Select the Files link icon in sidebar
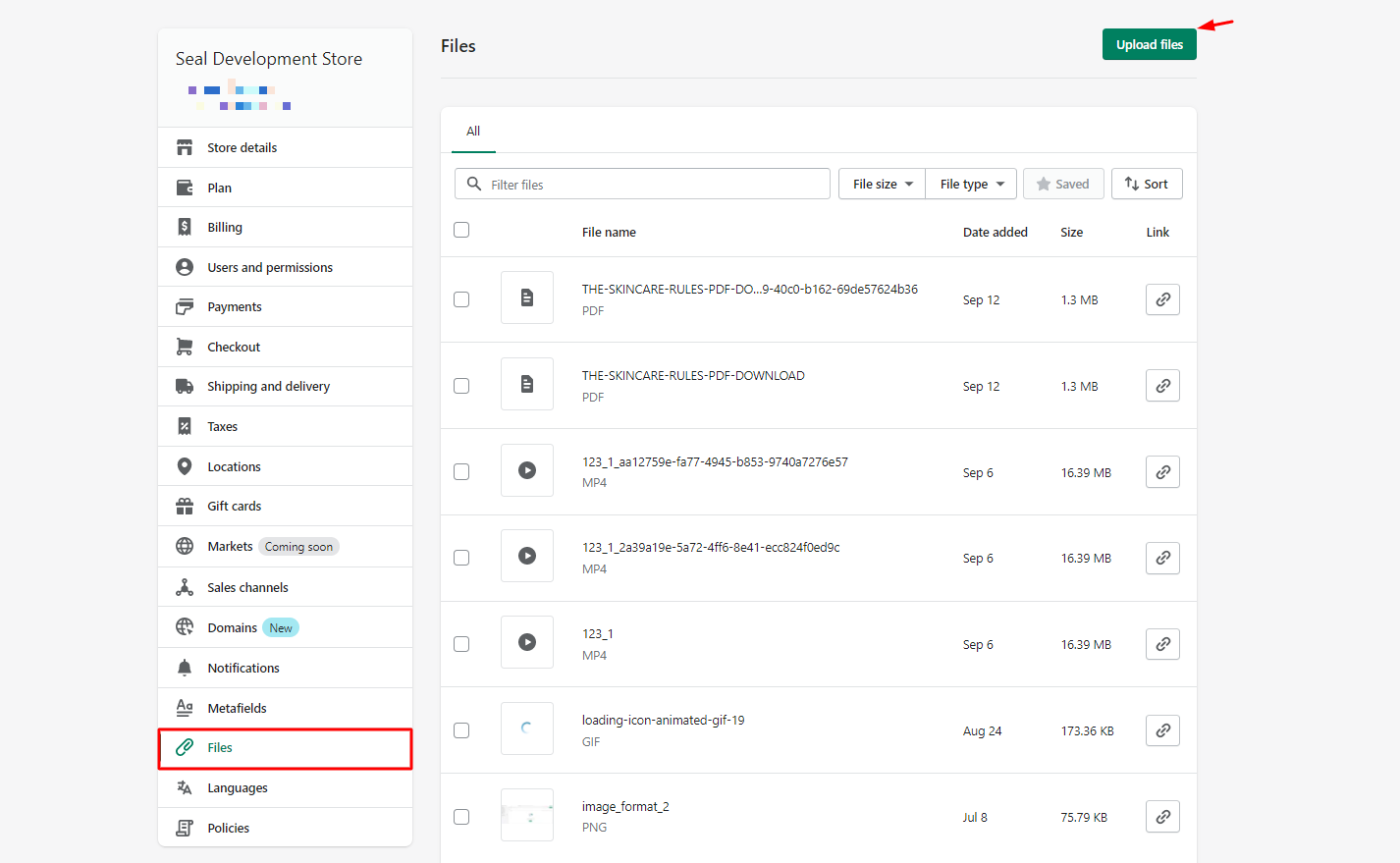 185,747
